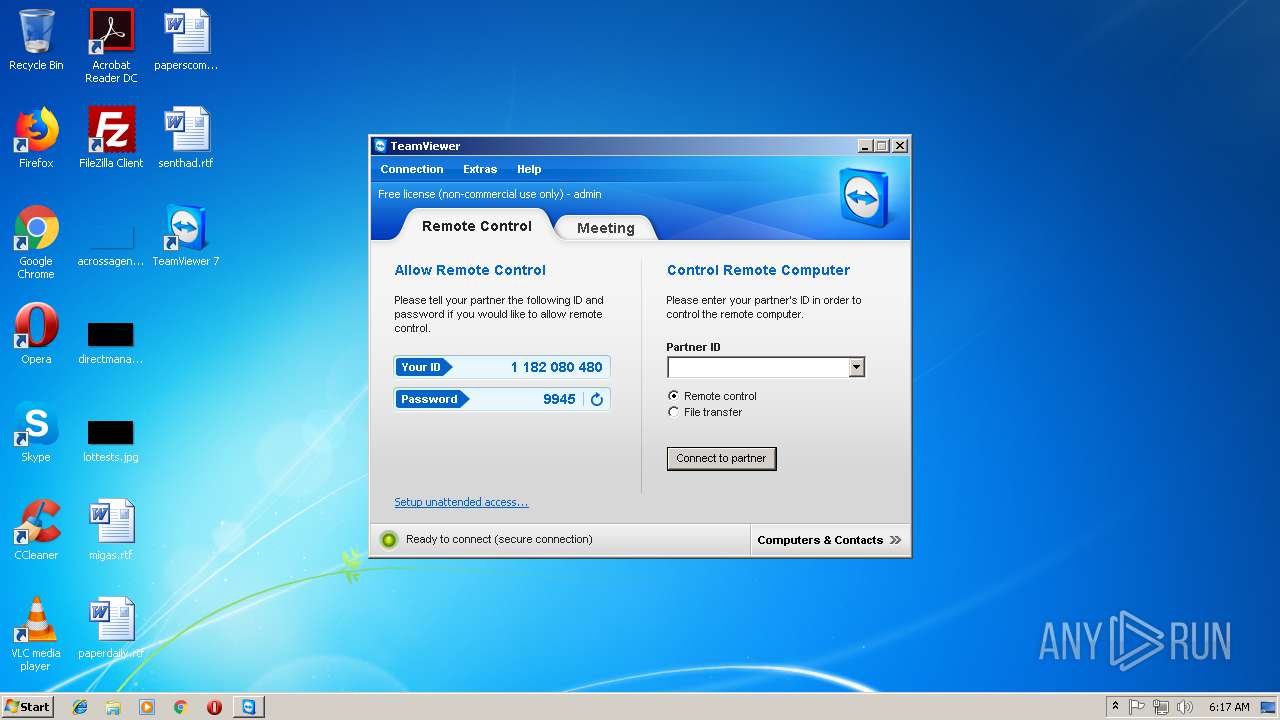Open Opera browser desktop shortcut
The height and width of the screenshot is (720, 1280).
(x=36, y=334)
